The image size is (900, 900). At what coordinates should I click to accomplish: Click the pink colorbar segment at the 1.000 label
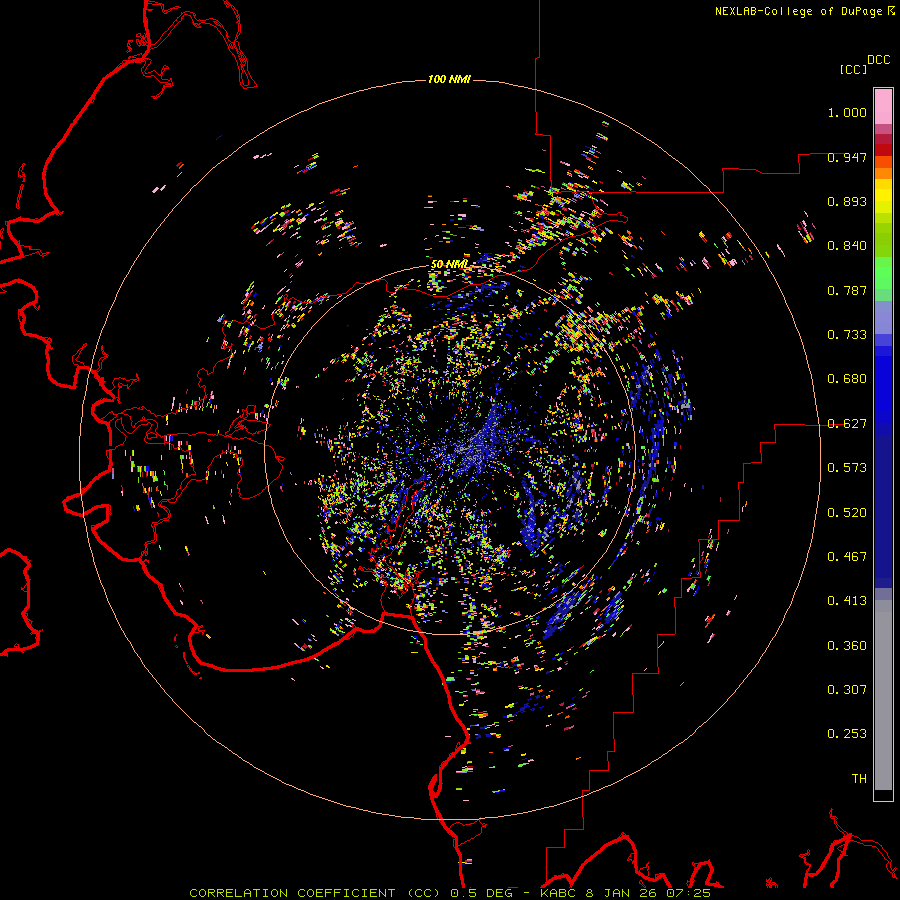(x=883, y=107)
